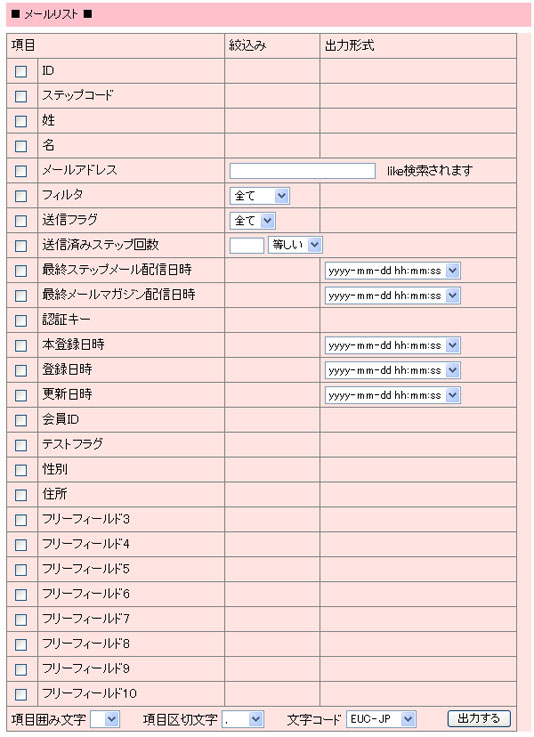The height and width of the screenshot is (737, 534).
Task: Open the 項目囲み文字 dropdown
Action: (105, 719)
